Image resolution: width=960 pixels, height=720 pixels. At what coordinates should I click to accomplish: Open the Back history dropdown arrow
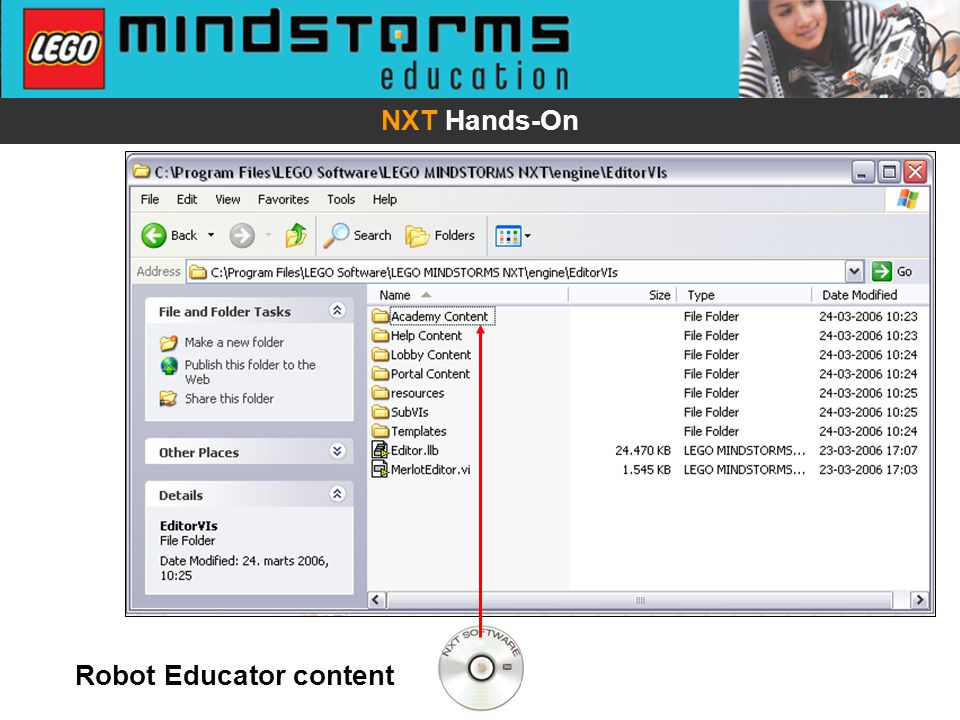pos(211,235)
